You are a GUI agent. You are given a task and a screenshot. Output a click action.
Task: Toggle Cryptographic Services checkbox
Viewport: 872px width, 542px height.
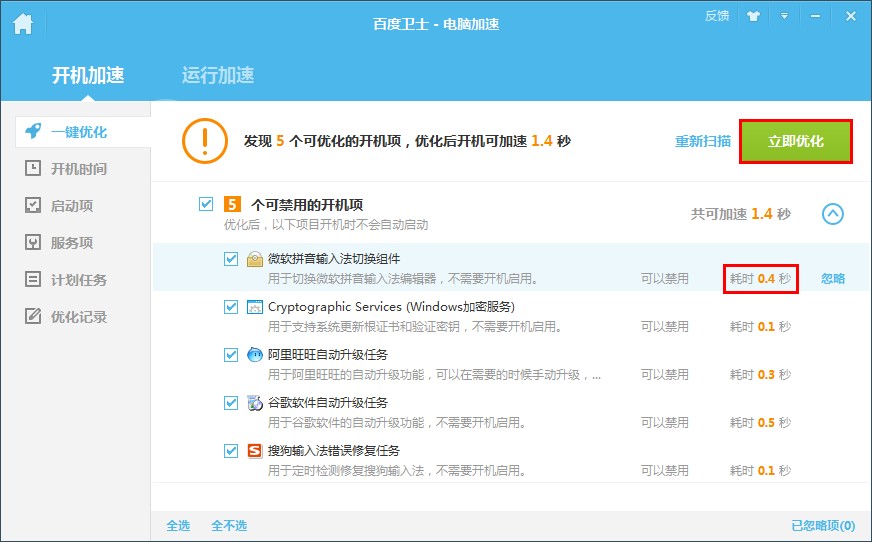(x=232, y=307)
